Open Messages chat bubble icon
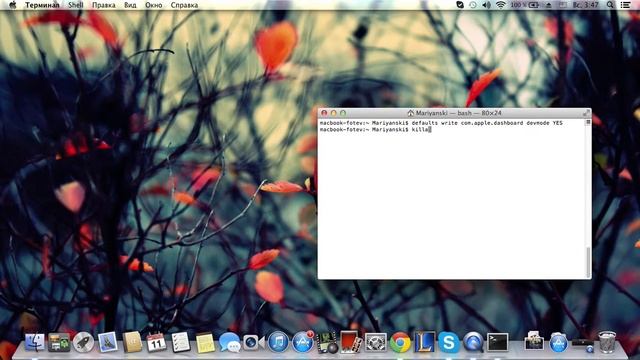The image size is (640, 360). point(229,342)
